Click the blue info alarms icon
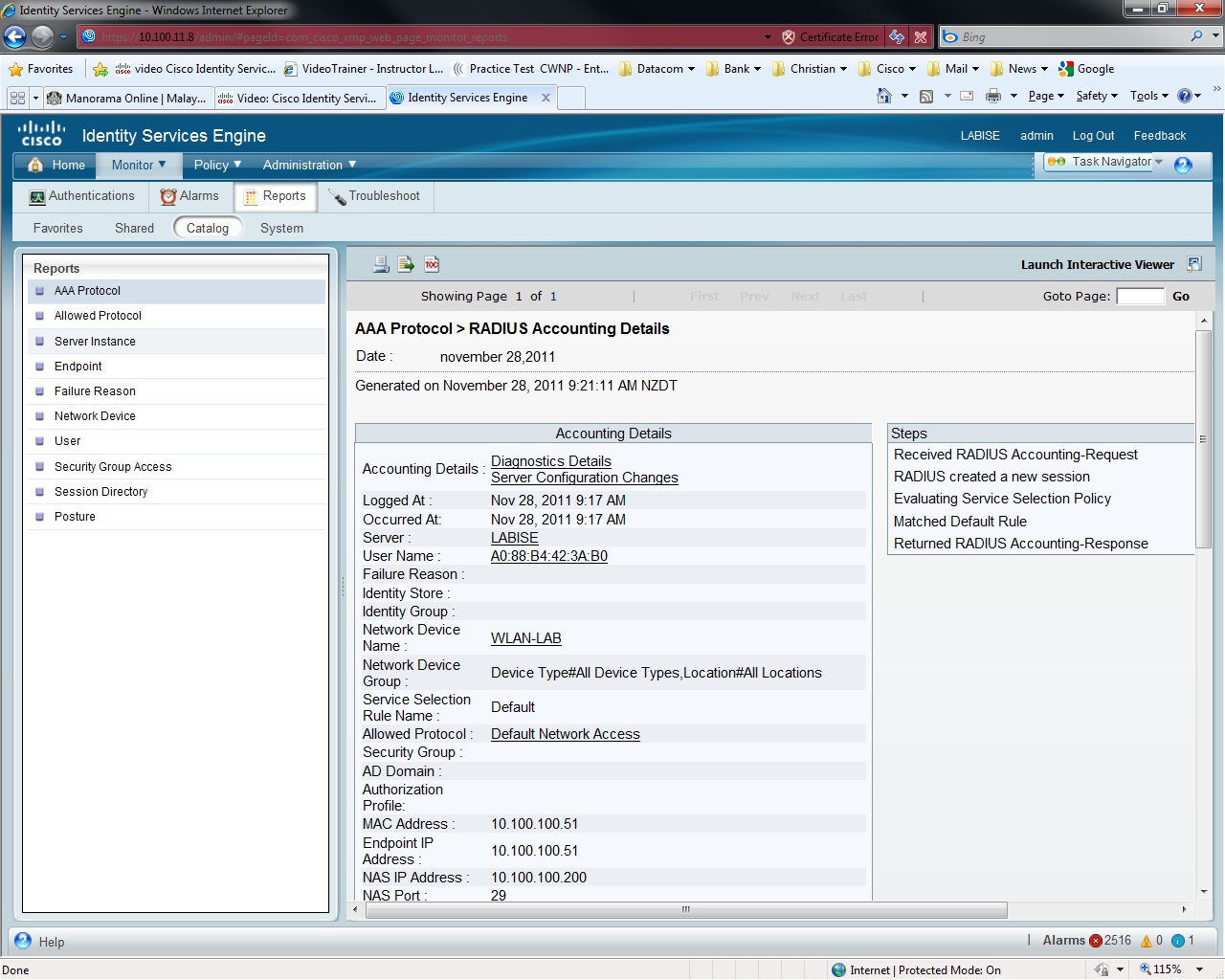This screenshot has width=1225, height=980. click(1178, 941)
